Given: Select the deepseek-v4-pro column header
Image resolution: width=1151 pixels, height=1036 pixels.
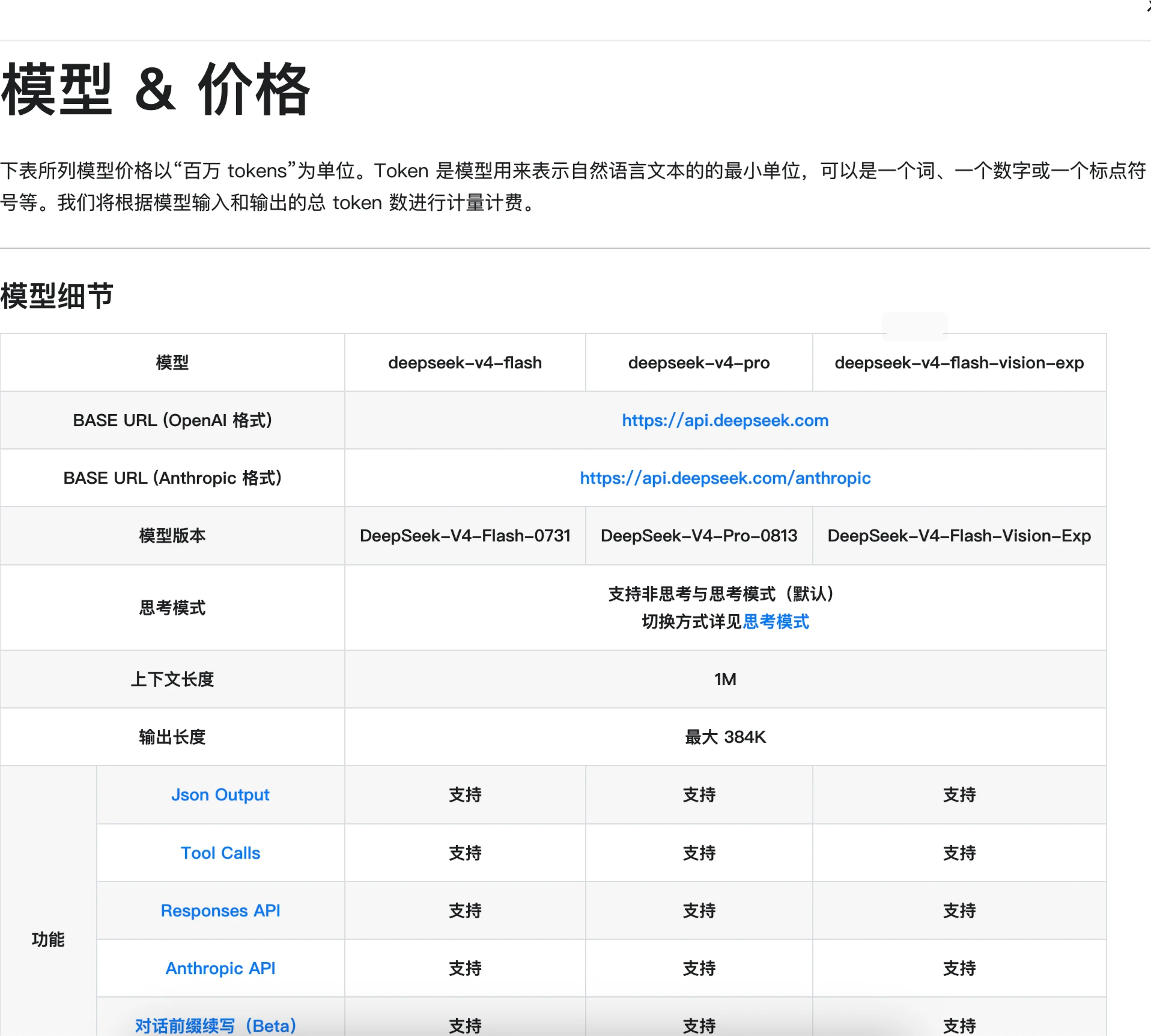Looking at the screenshot, I should (x=699, y=363).
